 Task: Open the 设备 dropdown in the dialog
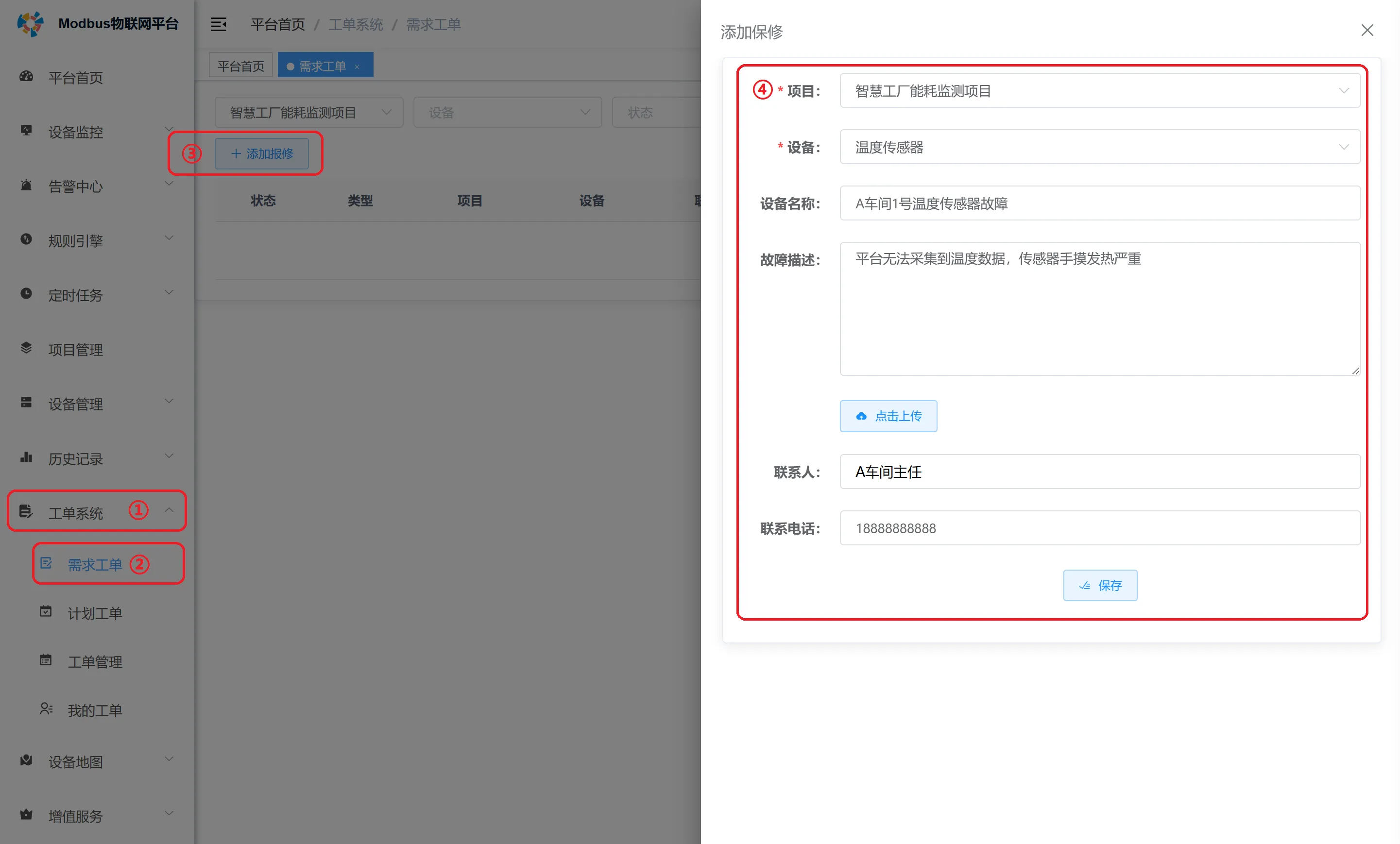(1344, 147)
